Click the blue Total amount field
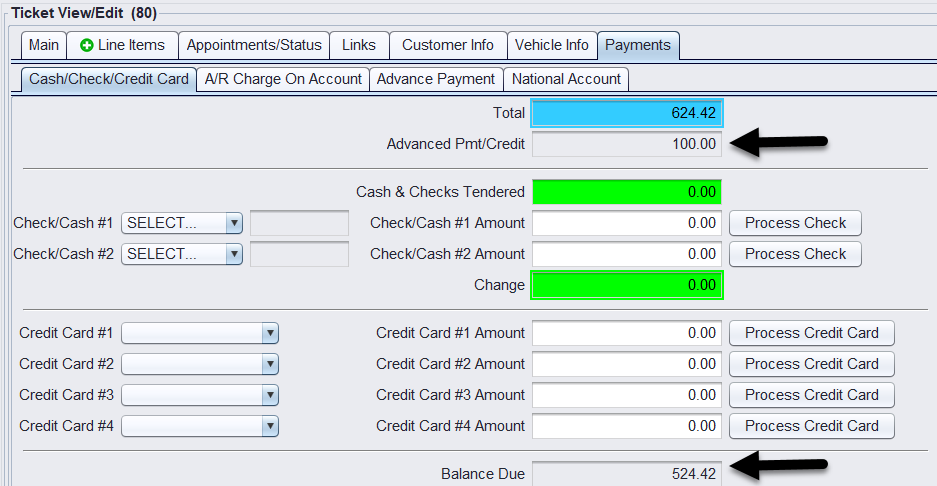The image size is (937, 486). point(626,113)
